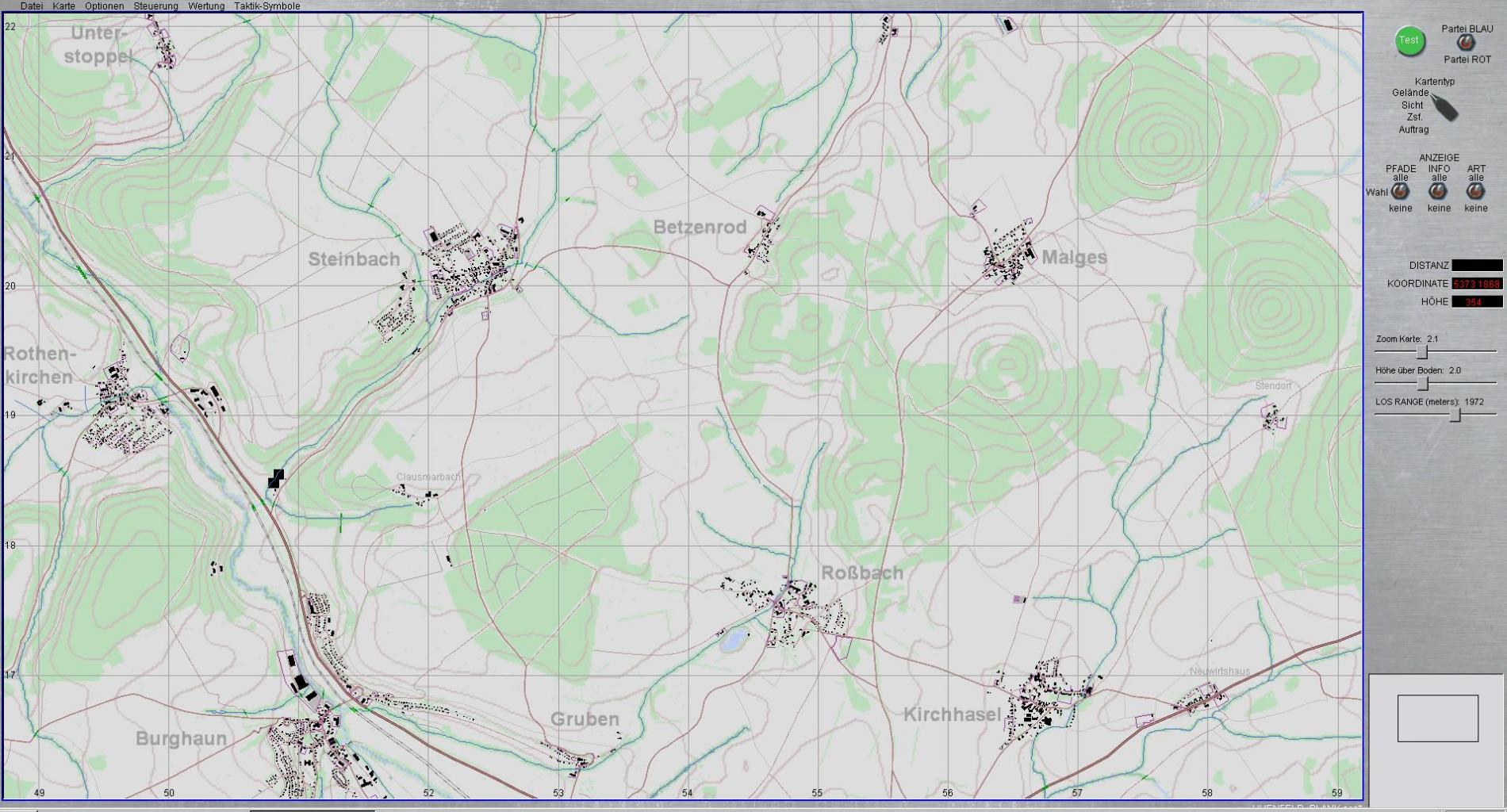
Task: Click the Zoom Karte slider handle
Action: 1422,352
